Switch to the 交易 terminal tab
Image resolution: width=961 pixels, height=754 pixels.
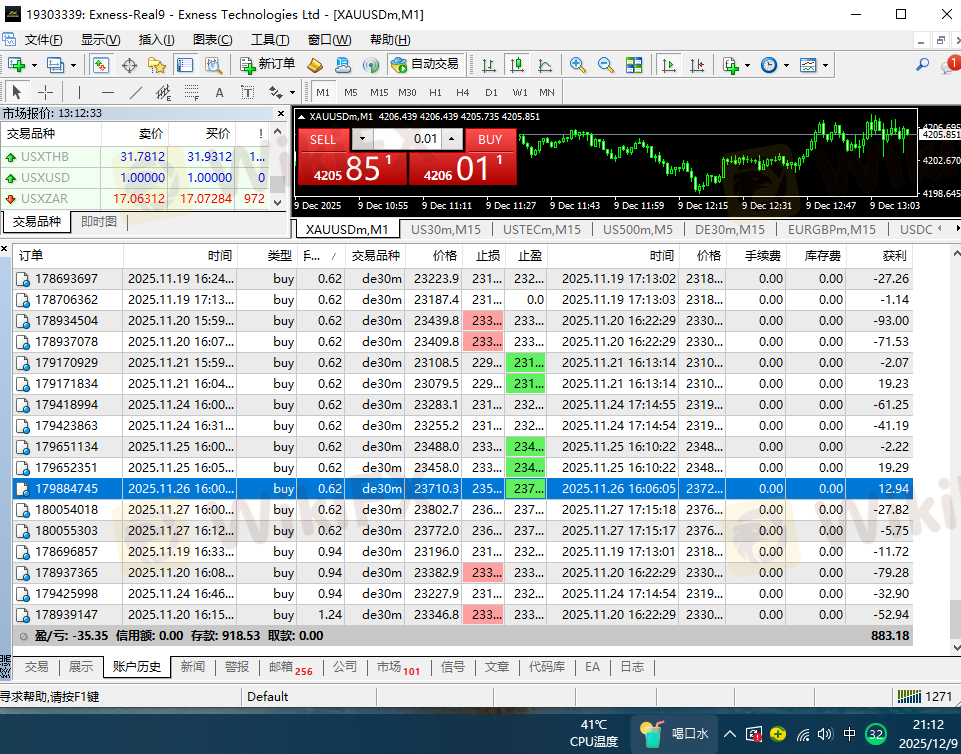click(36, 667)
